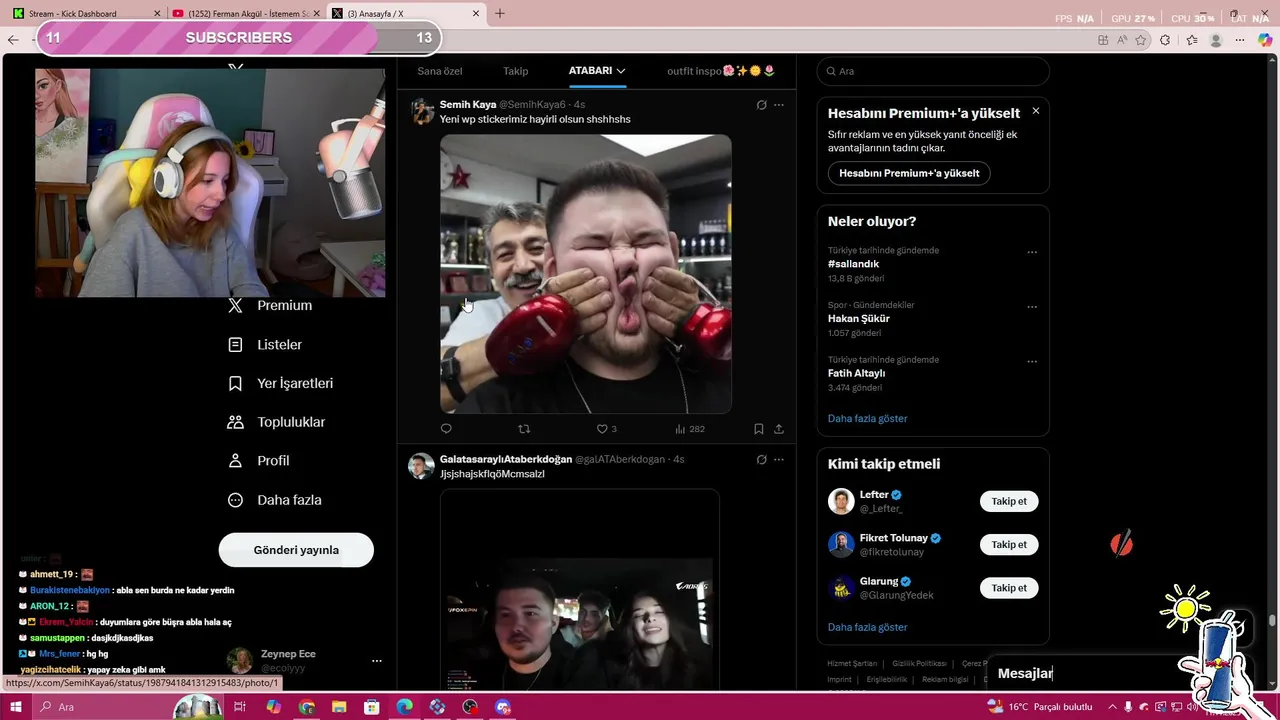
Task: Open Grok icon on GalatasaraylıAtaberkdoğan's post
Action: (x=761, y=460)
